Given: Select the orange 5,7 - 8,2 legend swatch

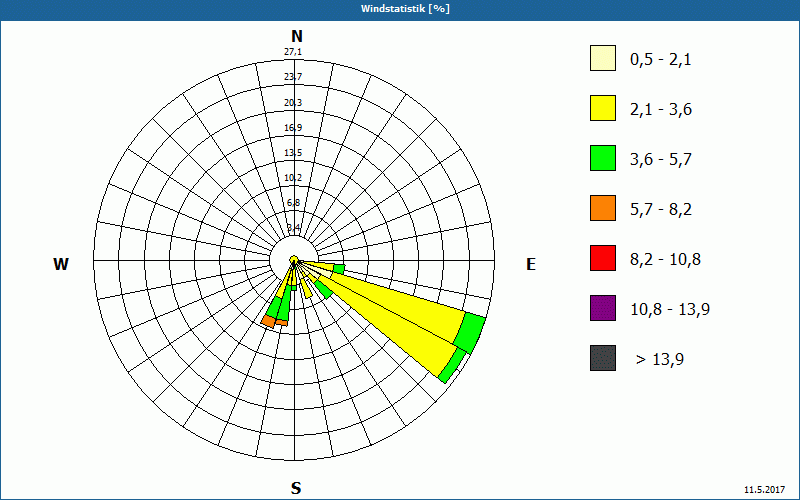Looking at the screenshot, I should click(x=603, y=208).
